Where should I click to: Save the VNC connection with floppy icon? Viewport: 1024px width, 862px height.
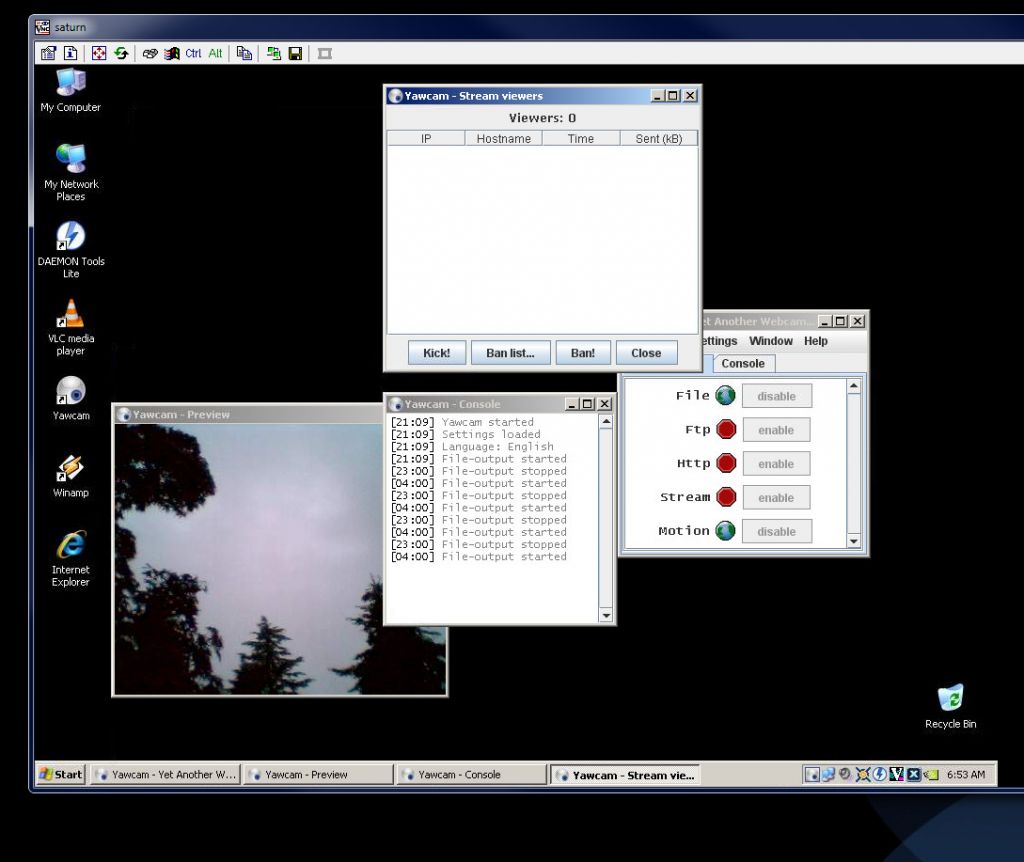click(x=295, y=54)
